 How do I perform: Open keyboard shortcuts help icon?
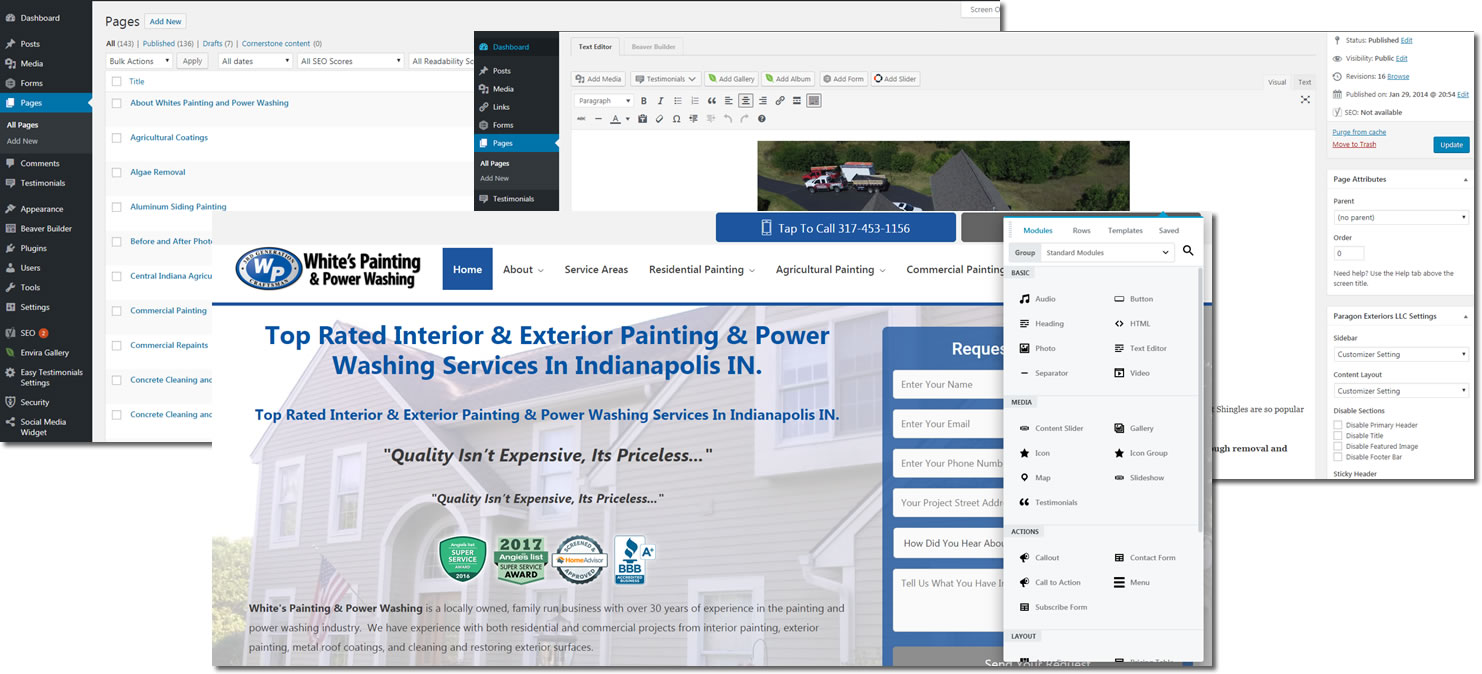(762, 119)
